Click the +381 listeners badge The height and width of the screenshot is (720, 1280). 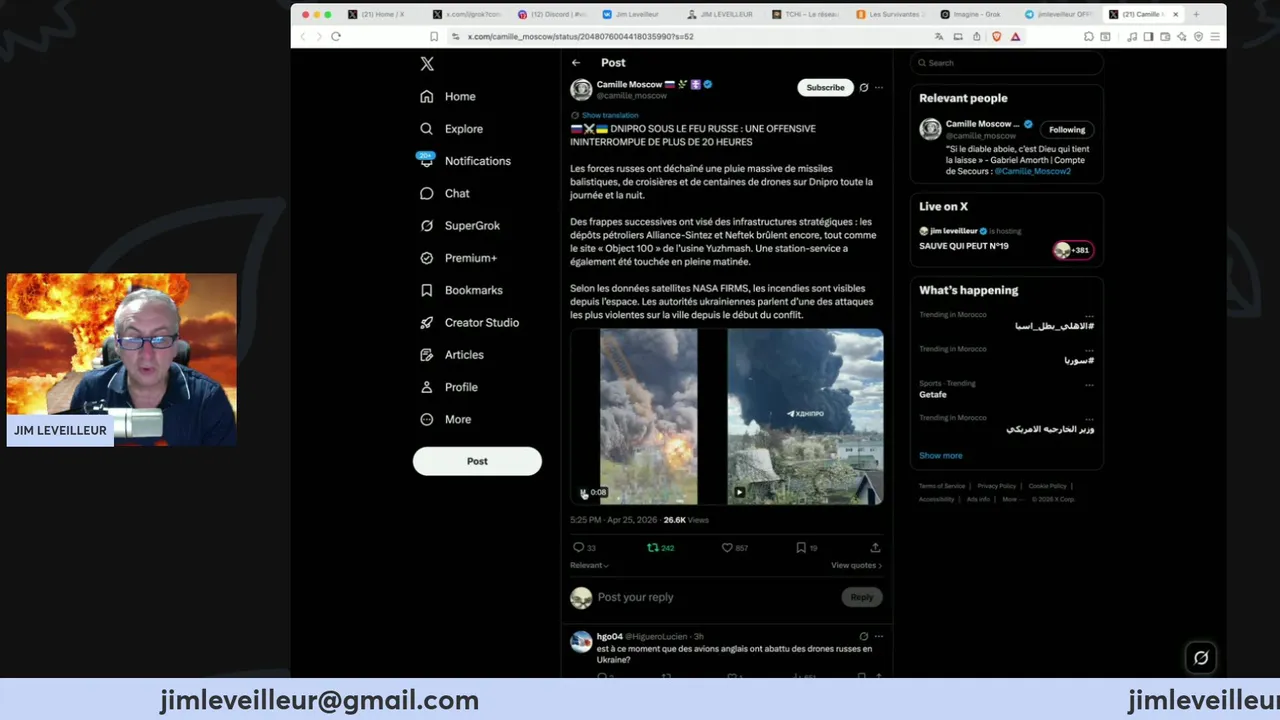pos(1073,250)
